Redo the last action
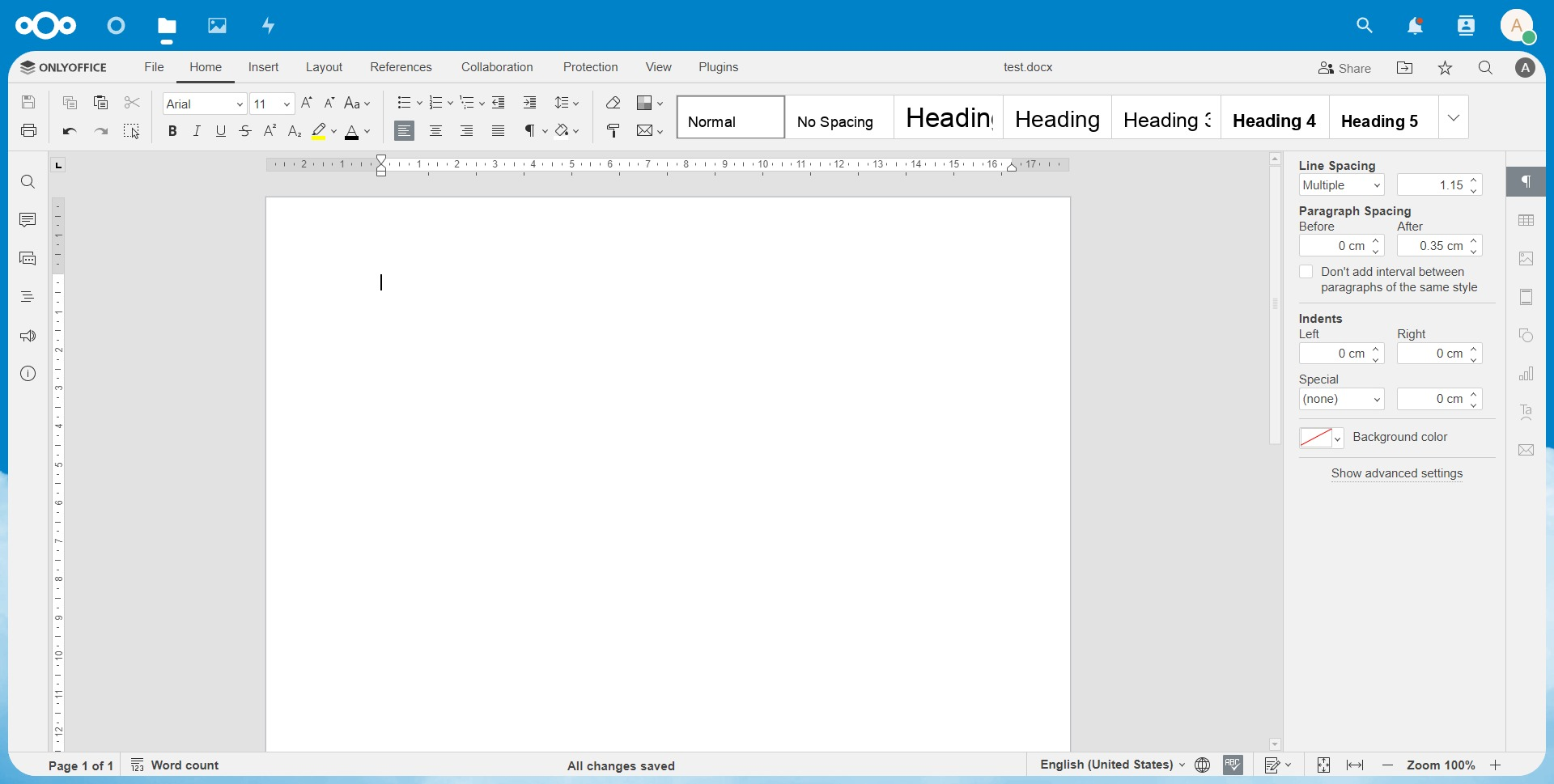The width and height of the screenshot is (1554, 784). 100,130
